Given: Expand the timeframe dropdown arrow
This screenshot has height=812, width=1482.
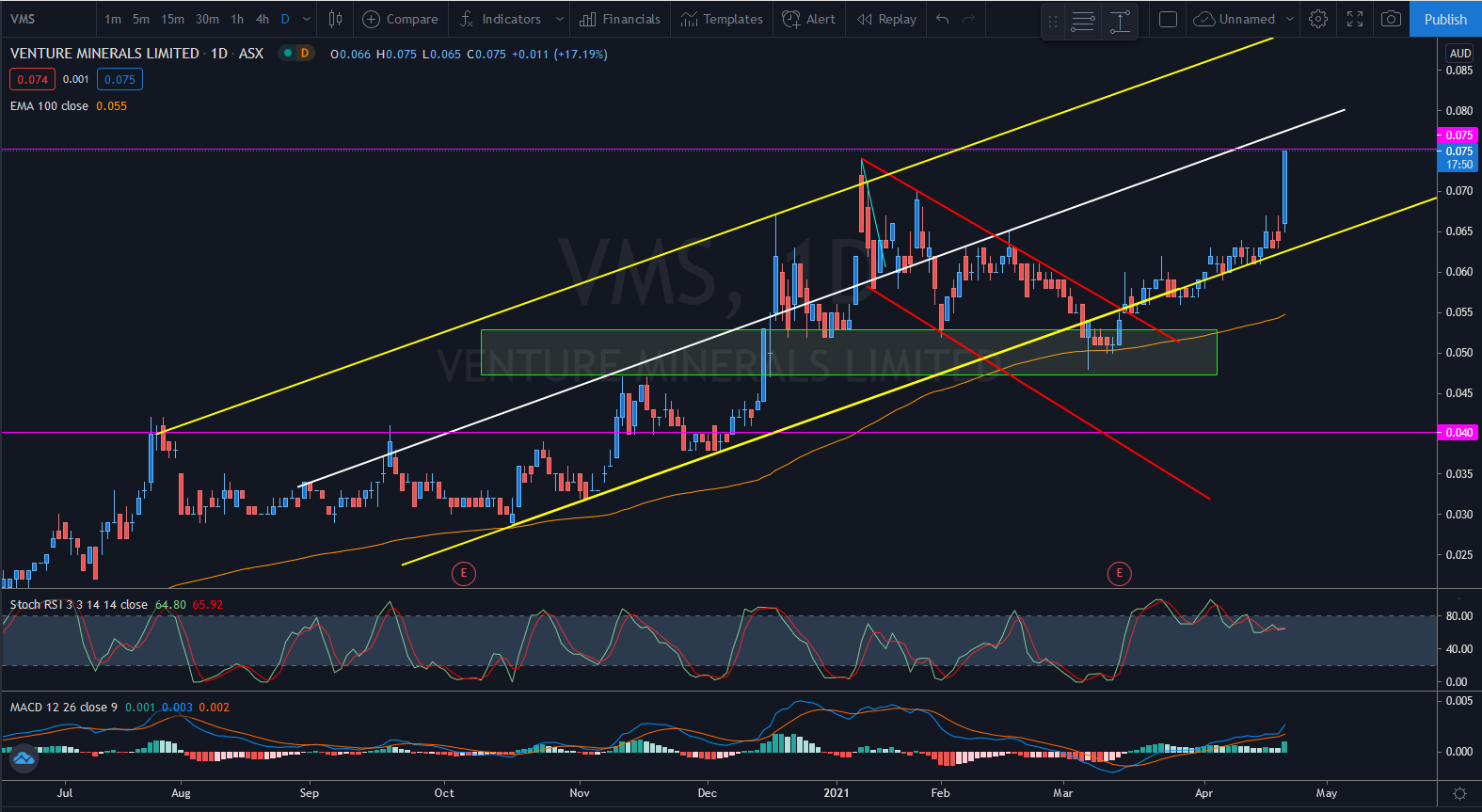Looking at the screenshot, I should click(x=307, y=19).
